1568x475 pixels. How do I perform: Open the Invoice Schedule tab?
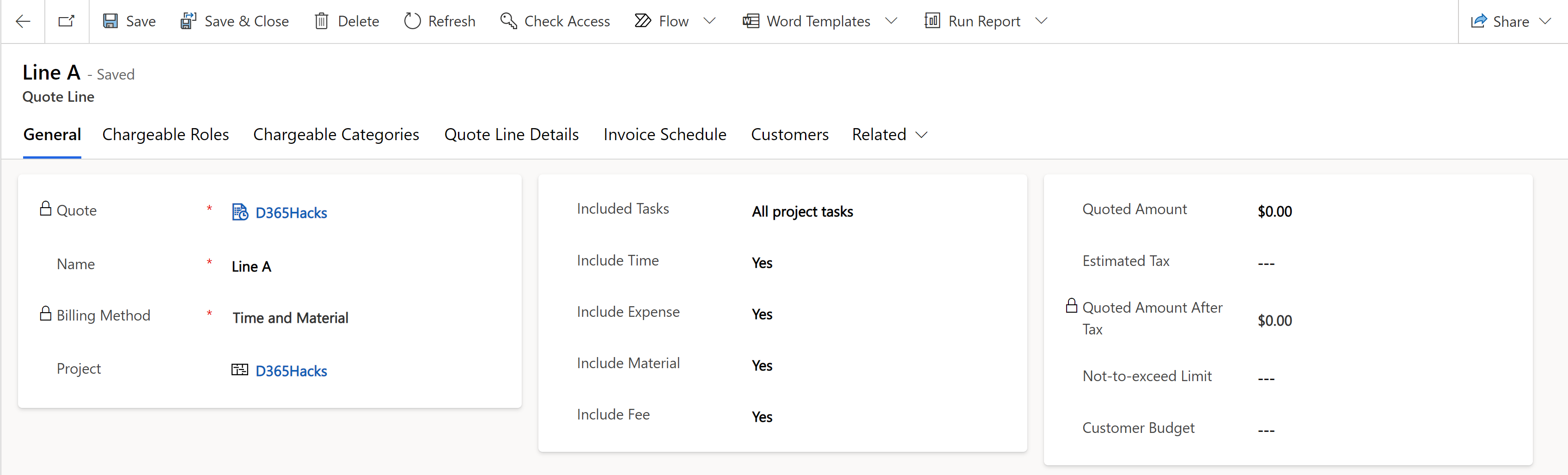665,134
